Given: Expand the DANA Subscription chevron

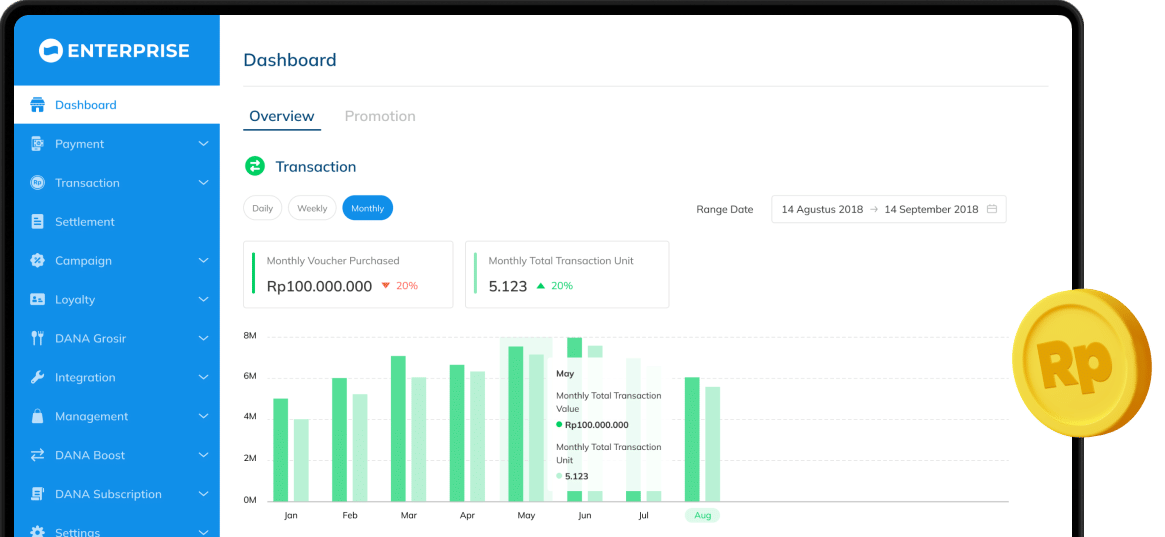Looking at the screenshot, I should point(204,494).
